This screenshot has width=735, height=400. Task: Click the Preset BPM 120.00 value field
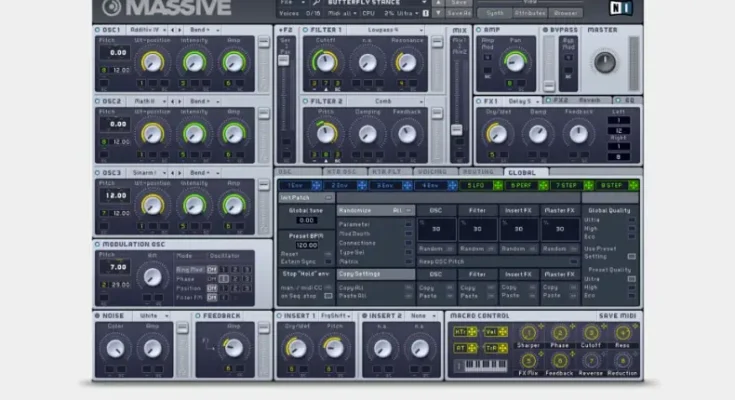coord(306,244)
